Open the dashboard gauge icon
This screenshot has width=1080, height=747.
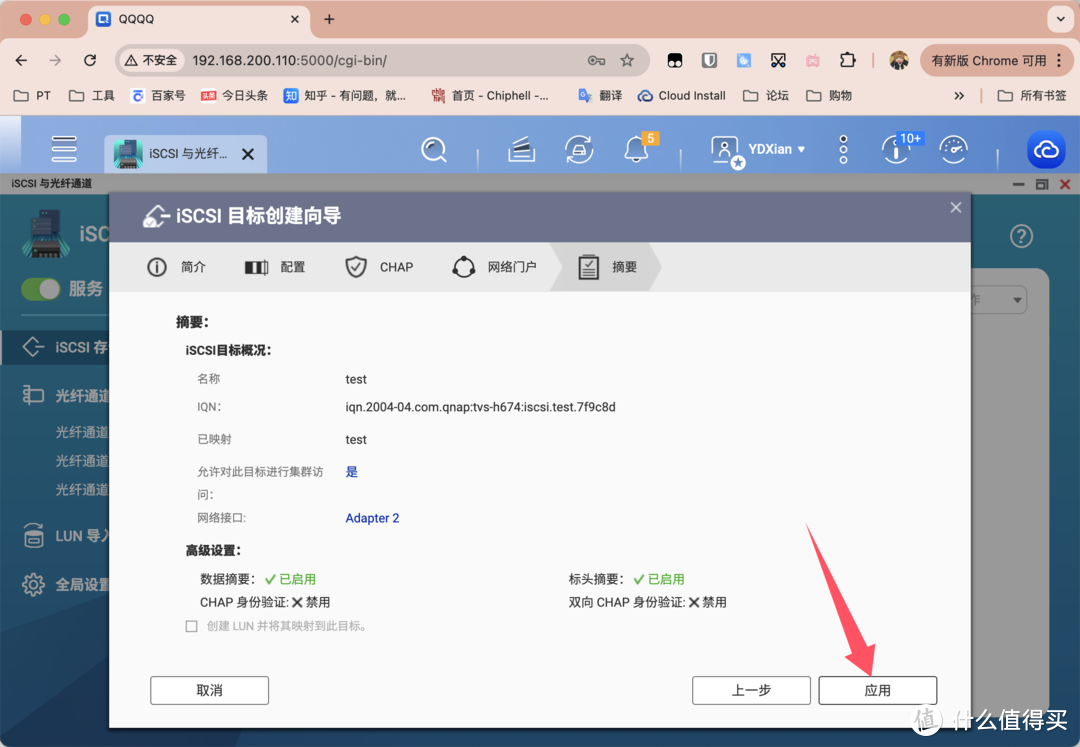coord(954,150)
